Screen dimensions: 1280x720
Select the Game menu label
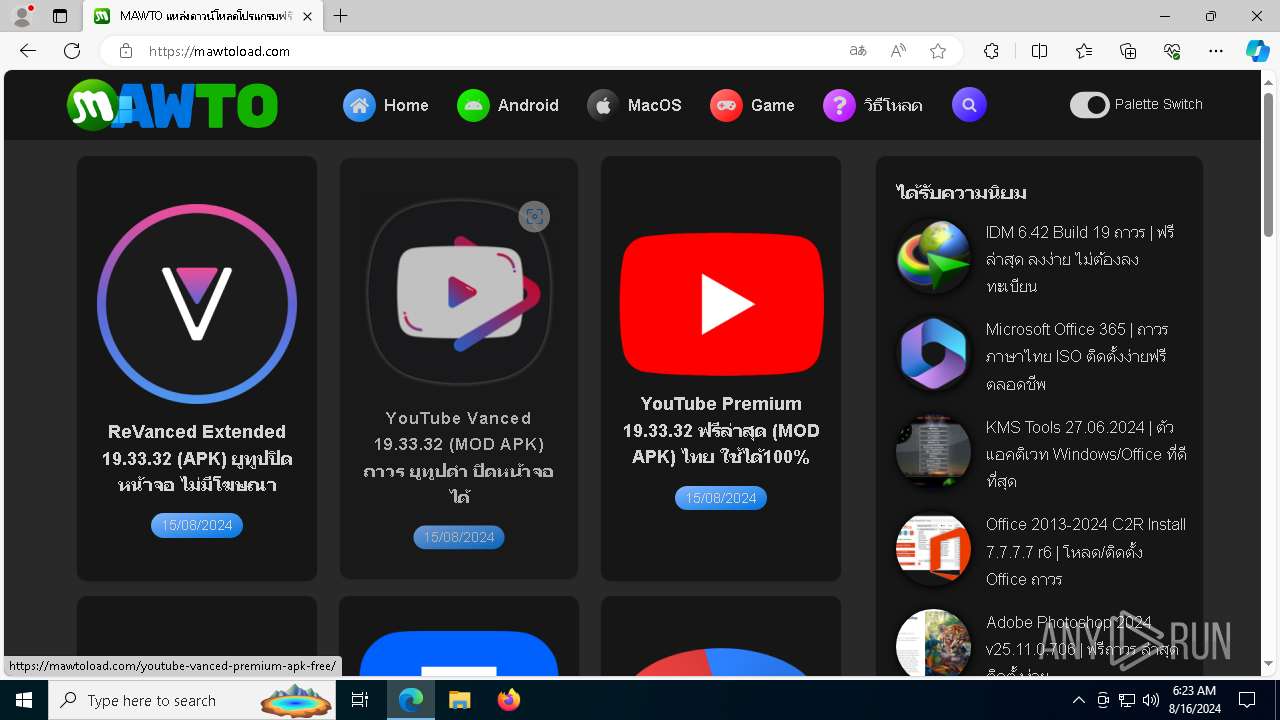[773, 105]
